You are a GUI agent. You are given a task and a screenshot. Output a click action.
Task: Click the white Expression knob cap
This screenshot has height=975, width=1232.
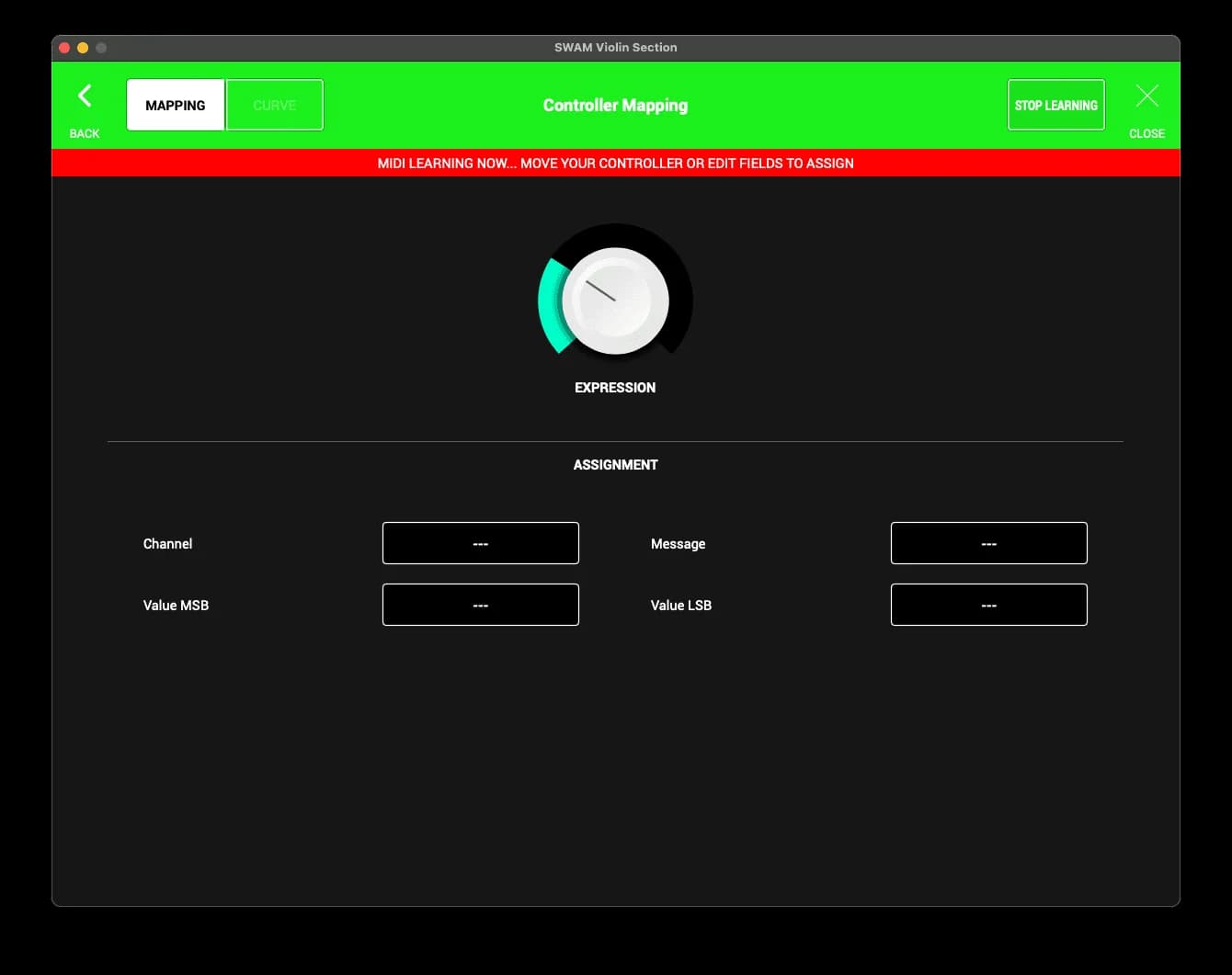coord(615,300)
